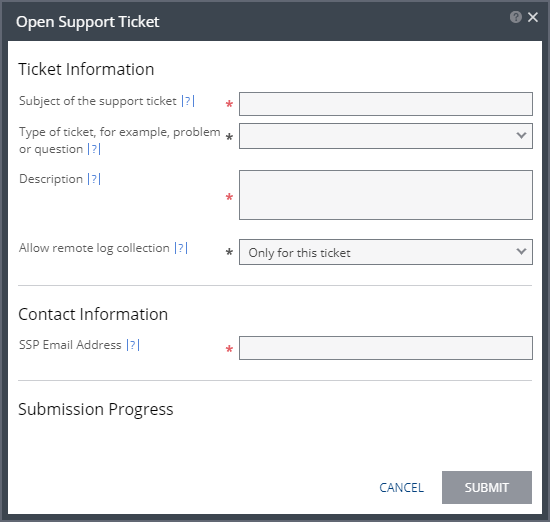Show help for Allow remote log collection
Screen dimensions: 550x522
181,248
